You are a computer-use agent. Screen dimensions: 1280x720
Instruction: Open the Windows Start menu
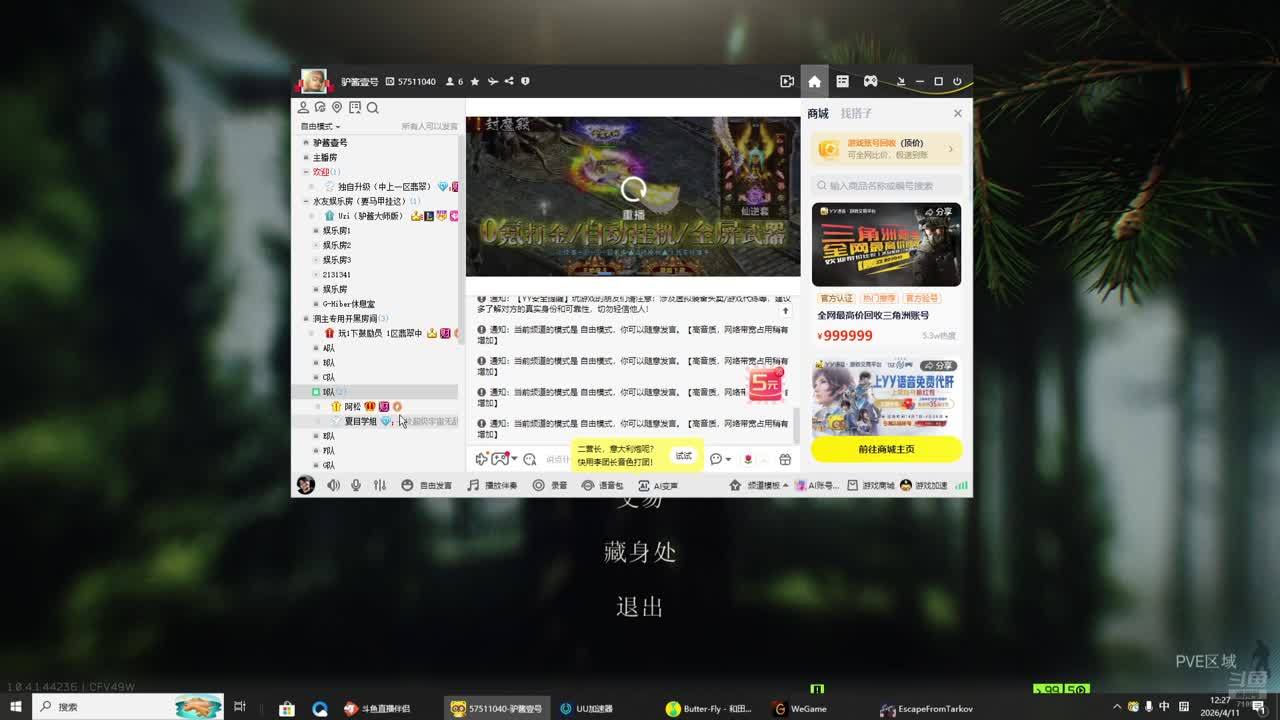pos(16,707)
